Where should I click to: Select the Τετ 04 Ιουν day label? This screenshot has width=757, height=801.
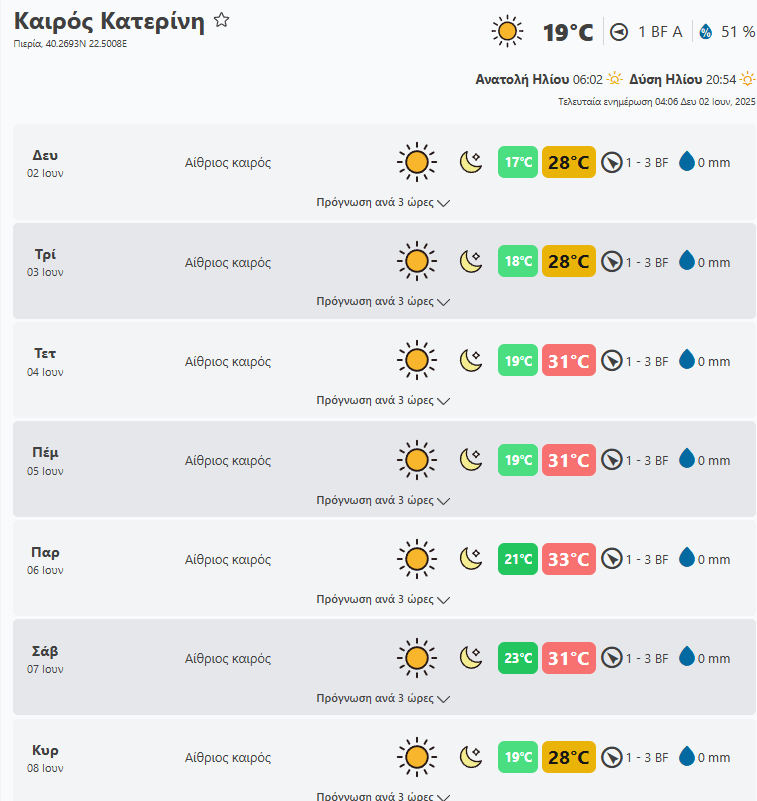point(45,361)
